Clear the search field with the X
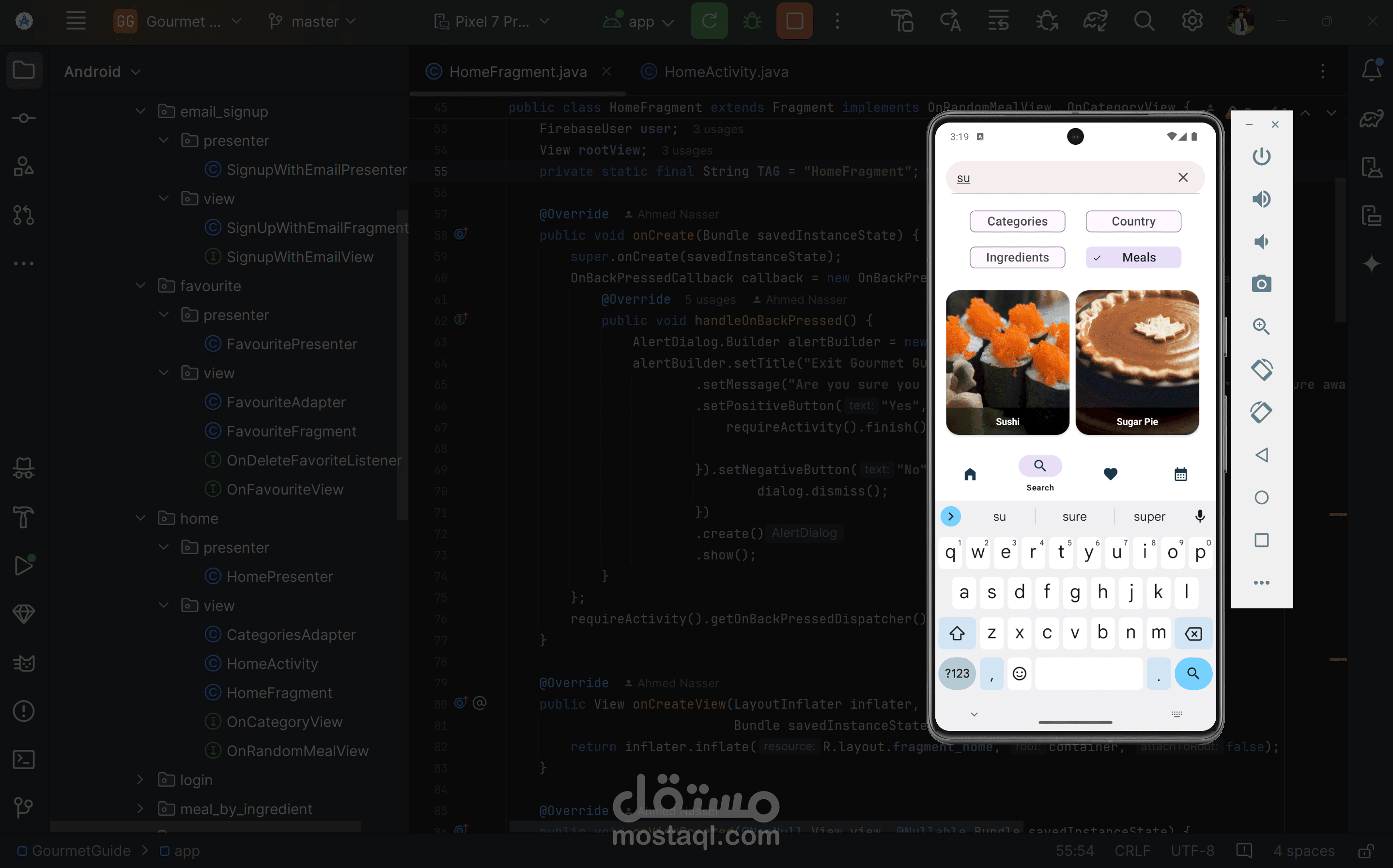 coord(1182,177)
